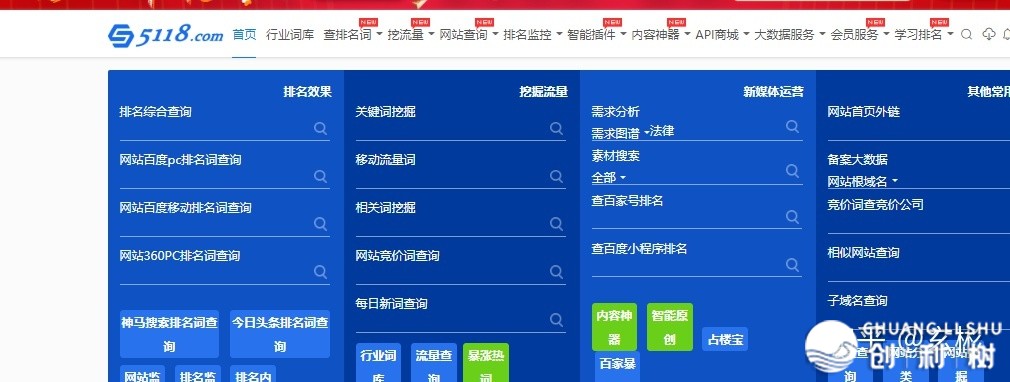The width and height of the screenshot is (1010, 382).
Task: Click search icon for 网站360PC排名词查询
Action: [x=320, y=272]
